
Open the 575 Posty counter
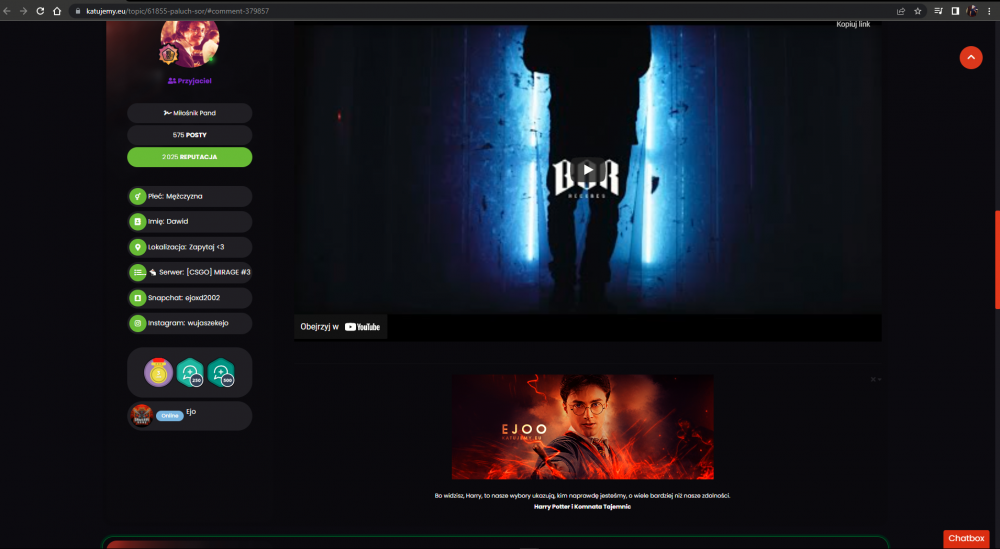pos(189,135)
